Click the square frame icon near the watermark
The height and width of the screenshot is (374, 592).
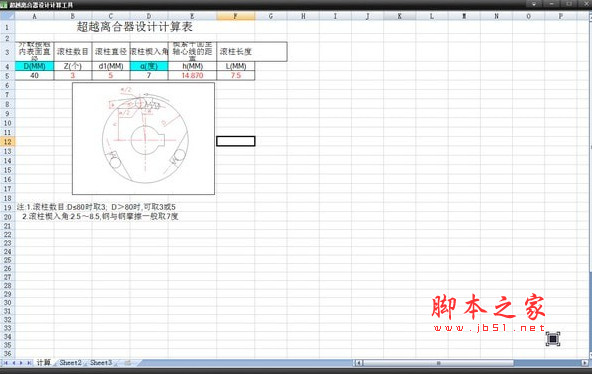click(x=553, y=339)
